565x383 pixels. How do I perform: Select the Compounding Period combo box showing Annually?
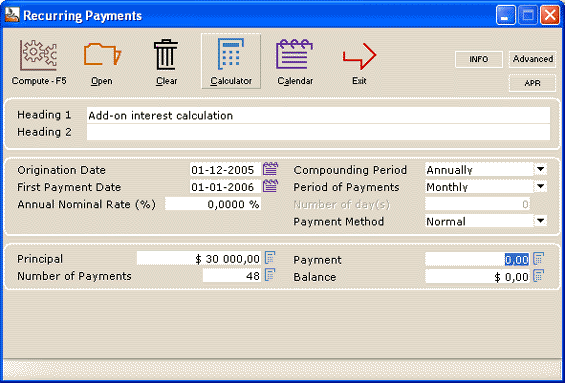486,170
